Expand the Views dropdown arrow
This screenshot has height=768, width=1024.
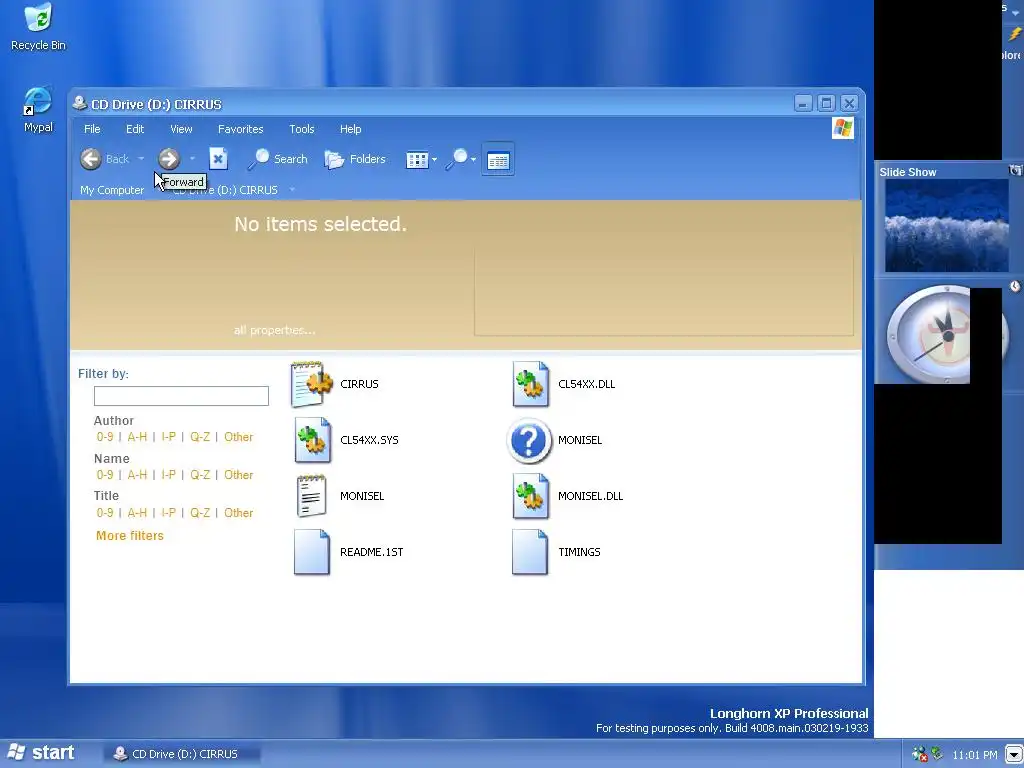tap(434, 159)
